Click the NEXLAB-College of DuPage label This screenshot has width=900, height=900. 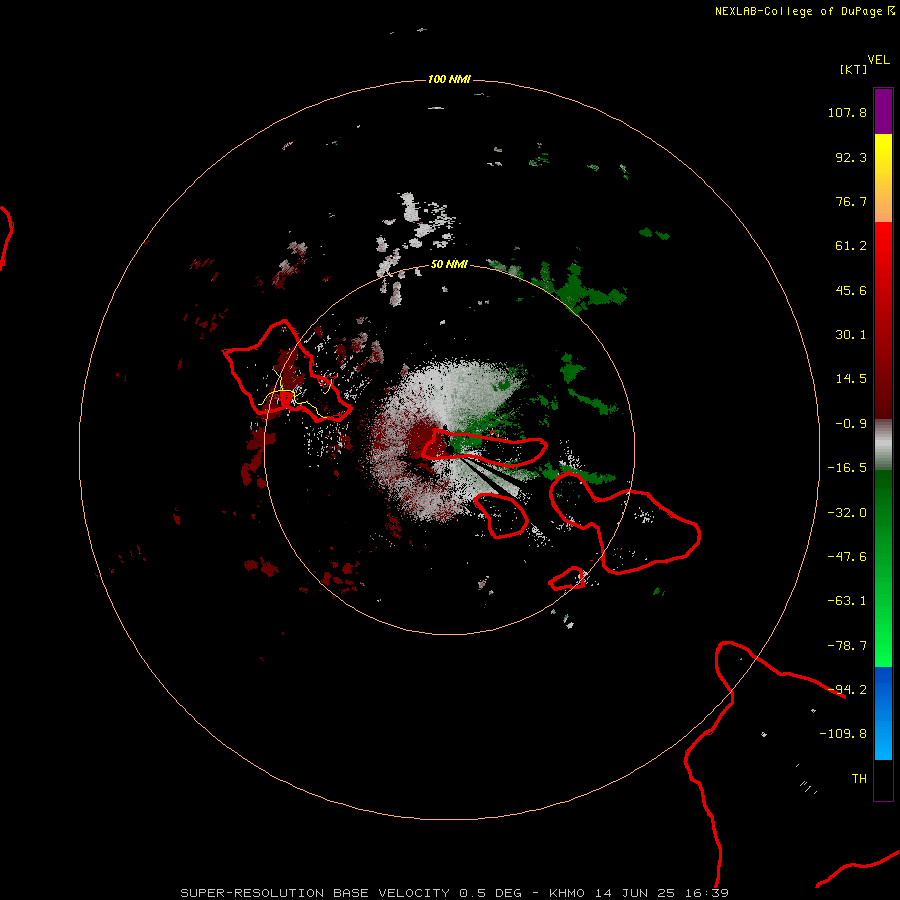804,11
